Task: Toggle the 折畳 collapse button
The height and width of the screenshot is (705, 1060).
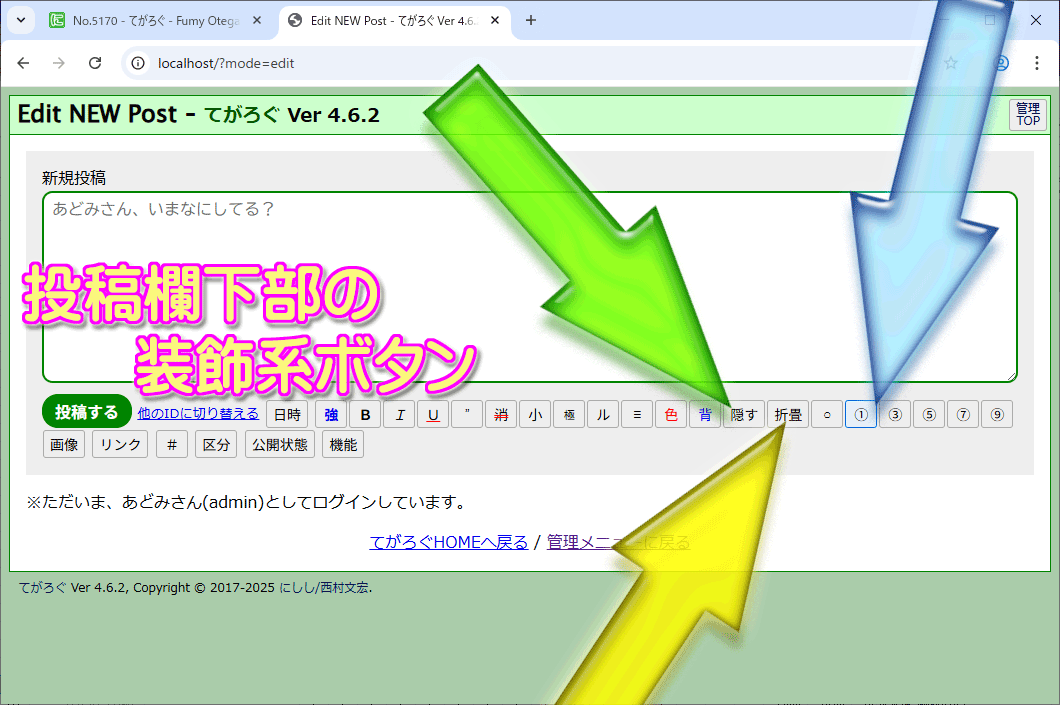Action: click(x=788, y=415)
